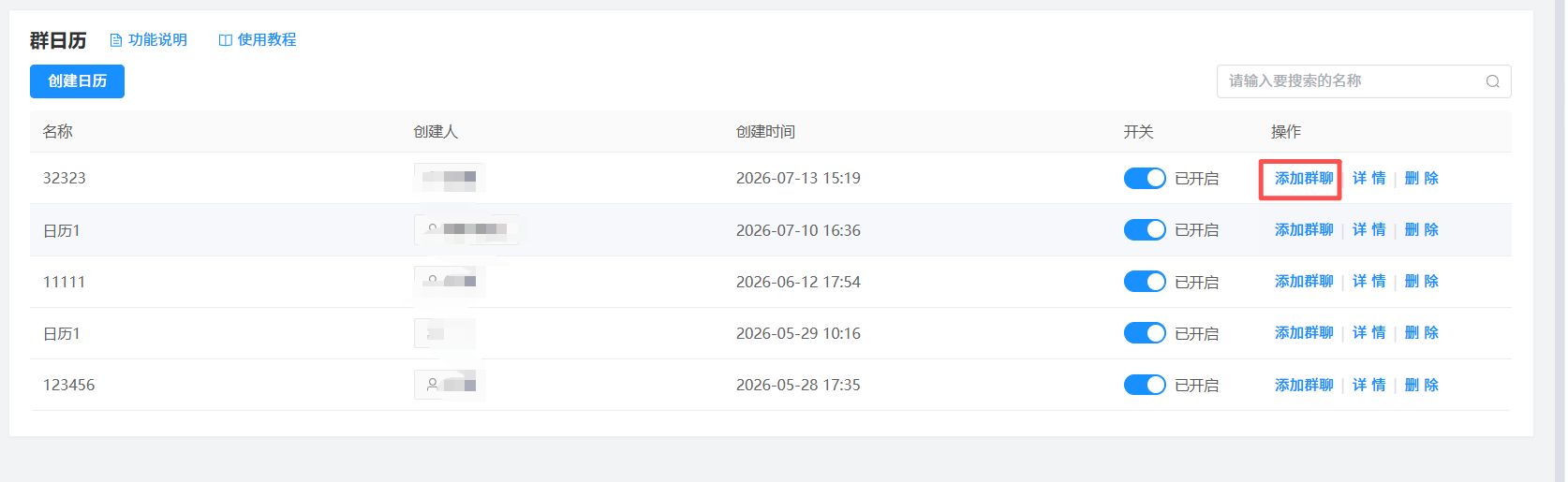The width and height of the screenshot is (1568, 482).
Task: Click 添加群聊 for calendar 32323
Action: (1304, 178)
